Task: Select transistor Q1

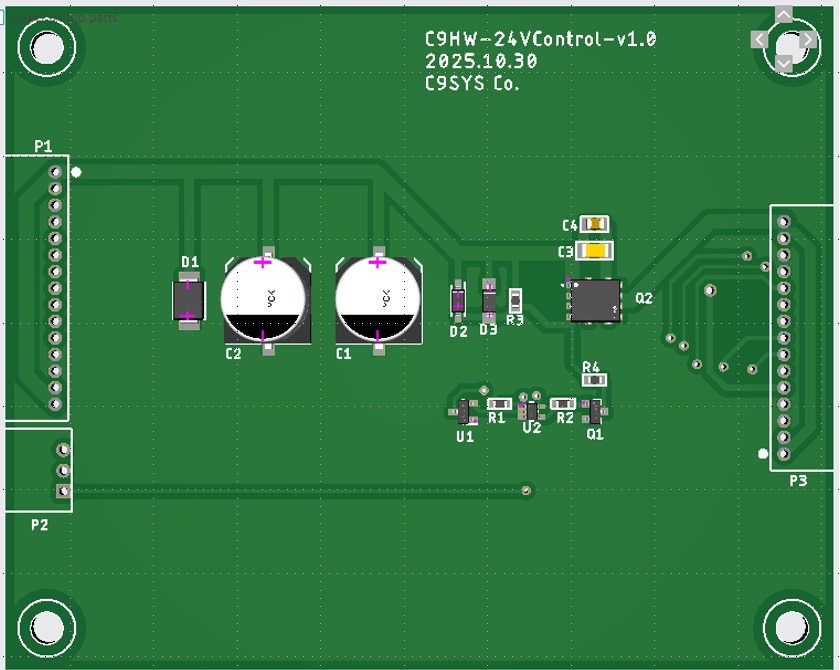Action: click(x=595, y=411)
